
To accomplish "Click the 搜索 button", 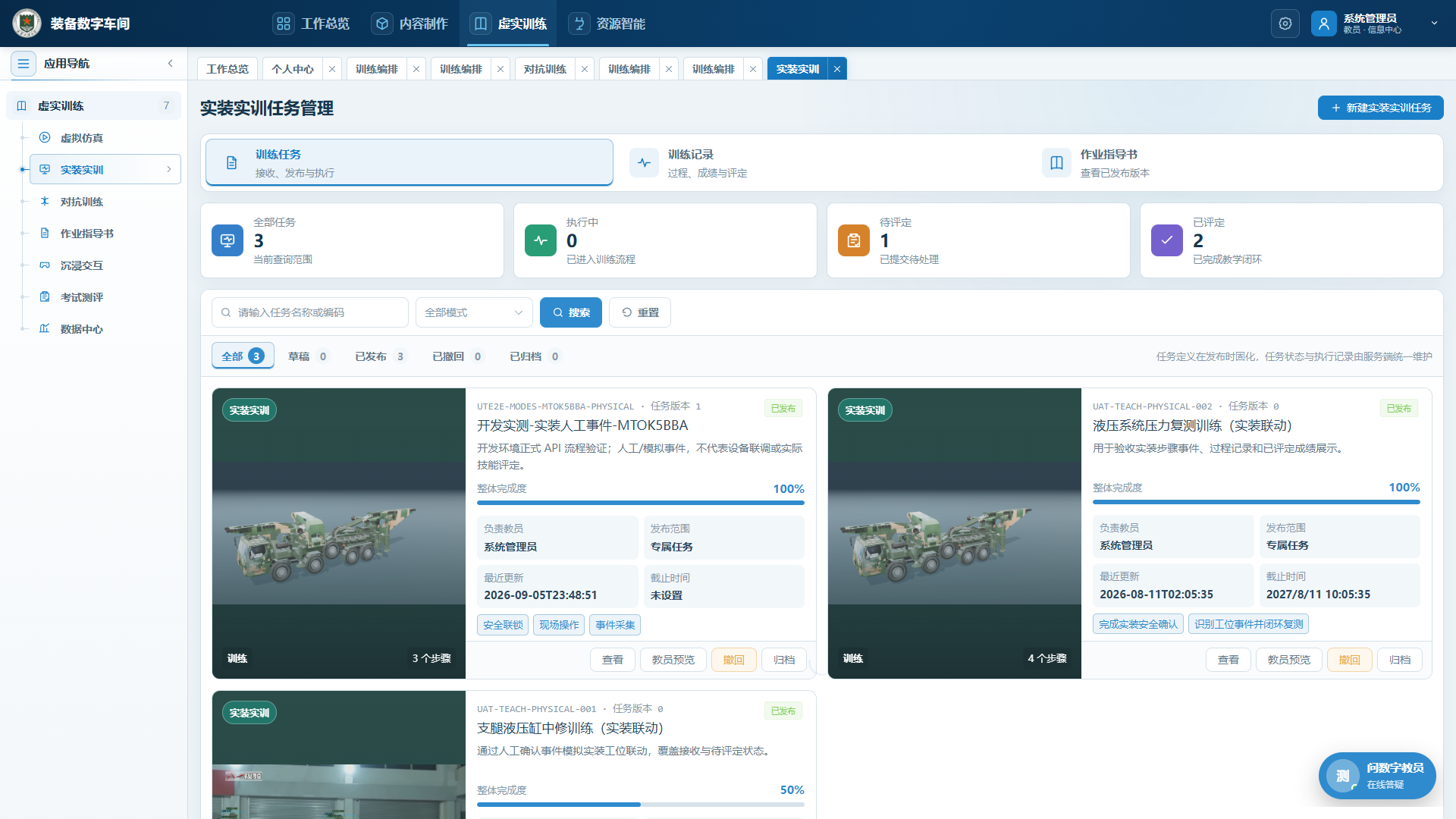I will [571, 312].
